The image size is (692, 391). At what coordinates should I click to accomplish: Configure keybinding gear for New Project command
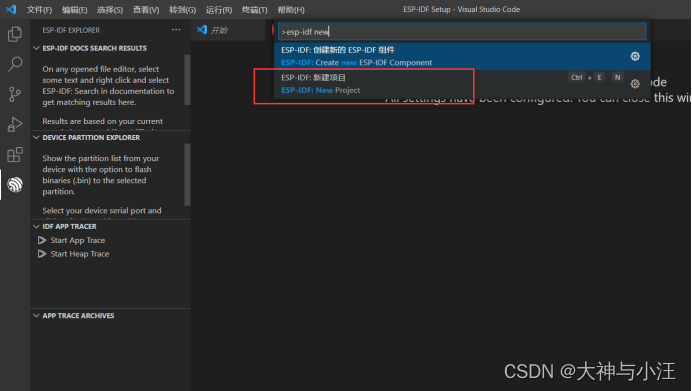tap(635, 84)
